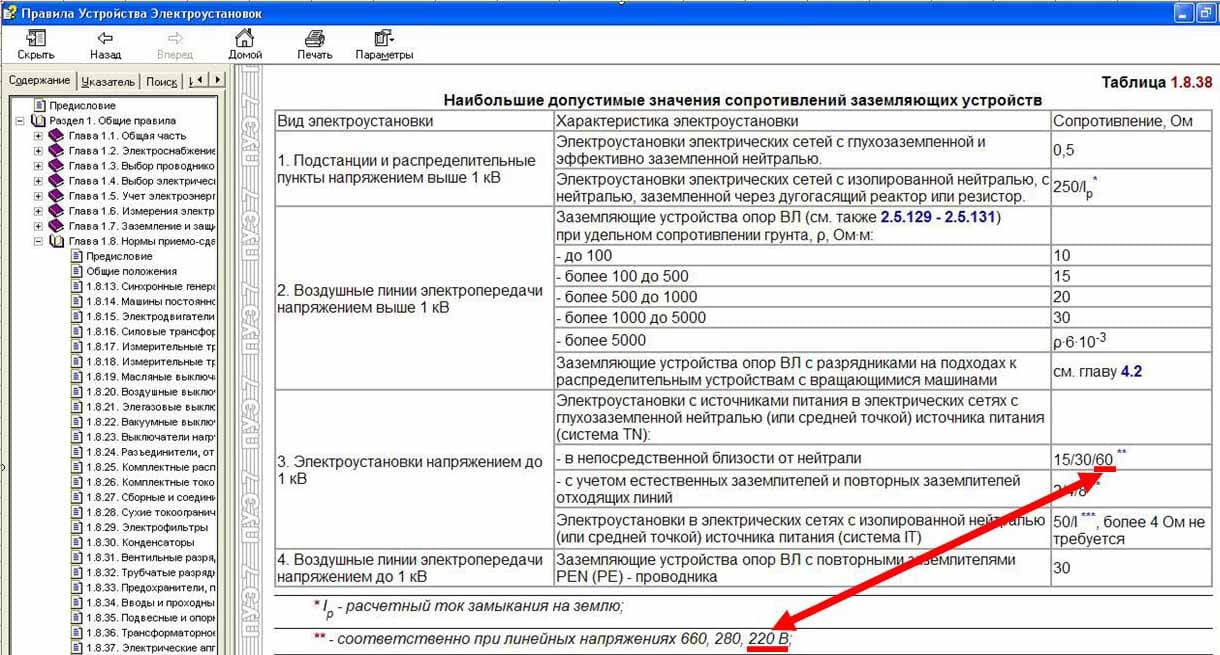Open the chapter 4.2 link
This screenshot has height=655, width=1220.
1130,371
